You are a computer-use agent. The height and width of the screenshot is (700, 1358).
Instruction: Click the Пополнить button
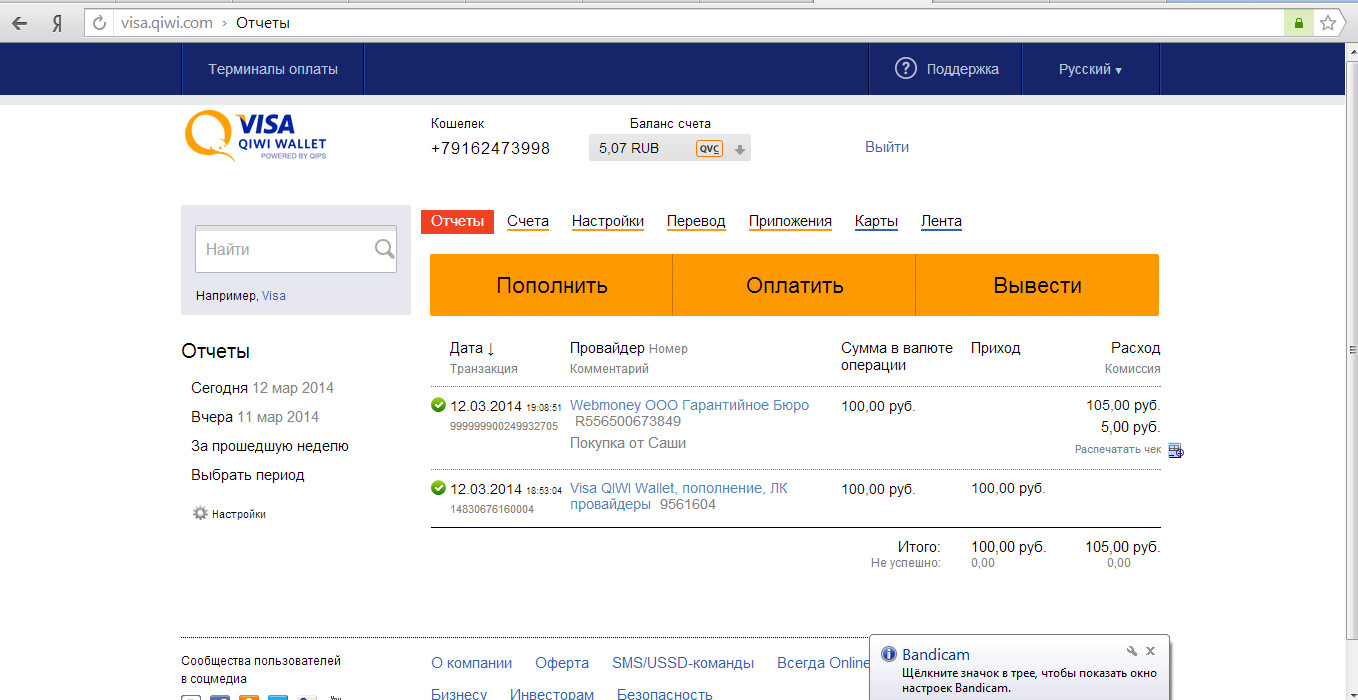(x=551, y=285)
